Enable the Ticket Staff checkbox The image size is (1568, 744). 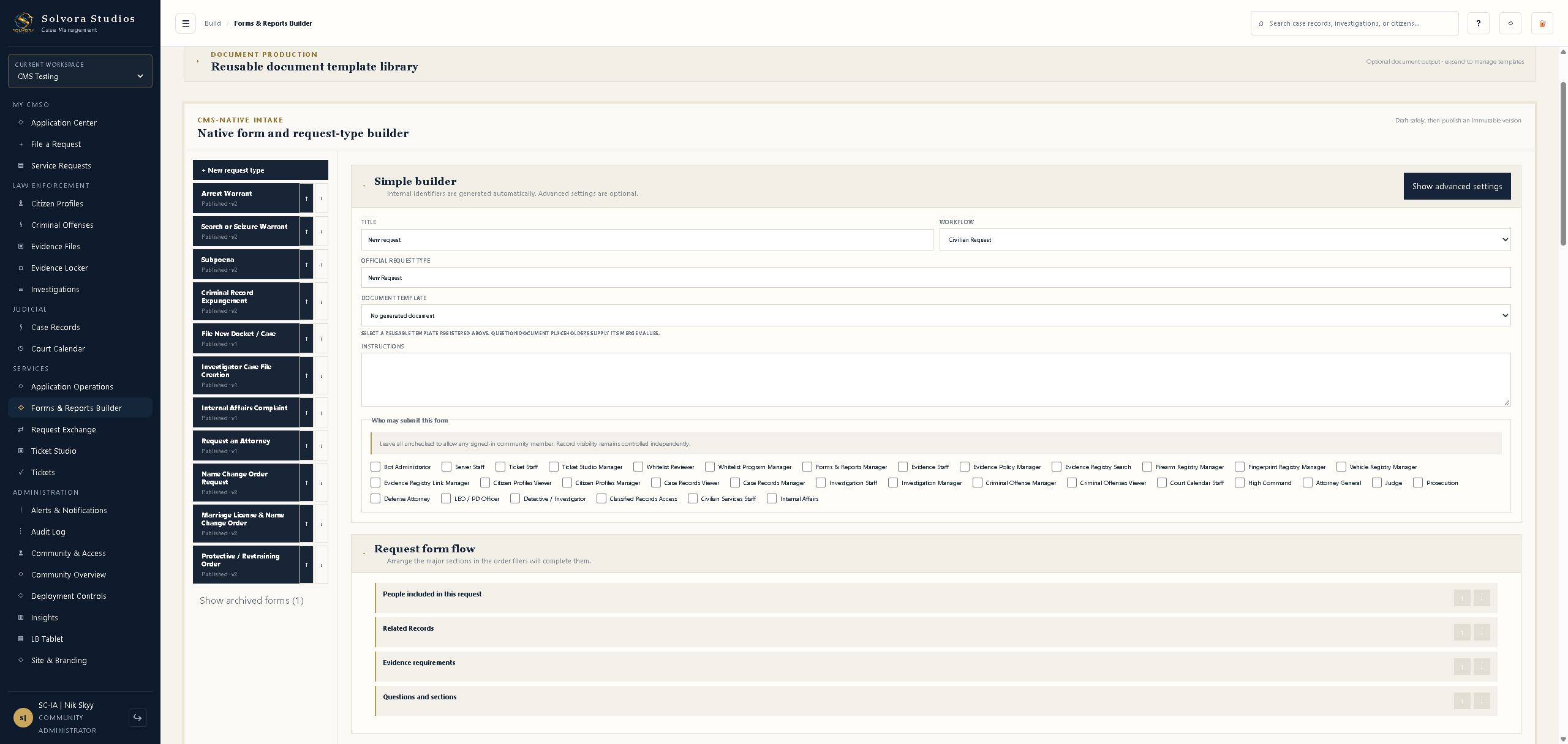[500, 467]
